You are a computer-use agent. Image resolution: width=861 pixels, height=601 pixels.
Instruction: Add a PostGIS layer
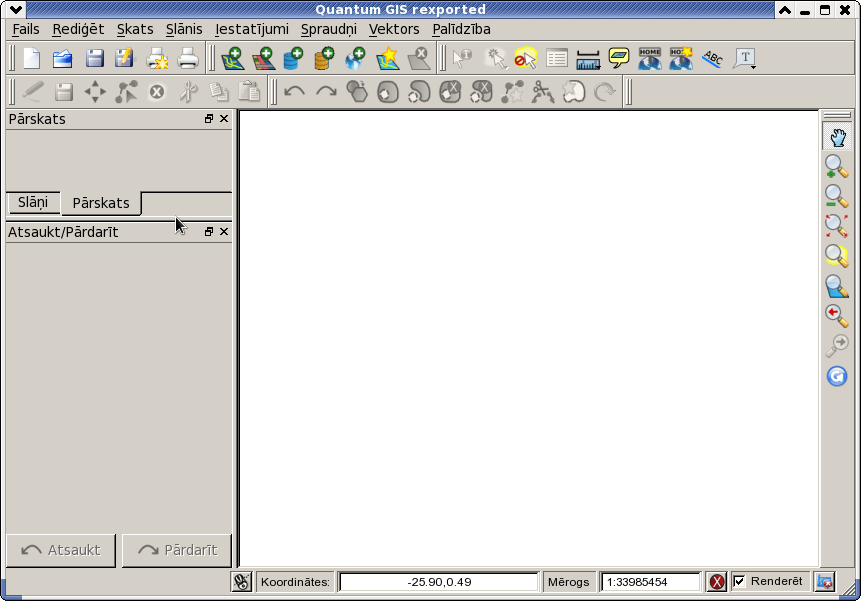[294, 58]
